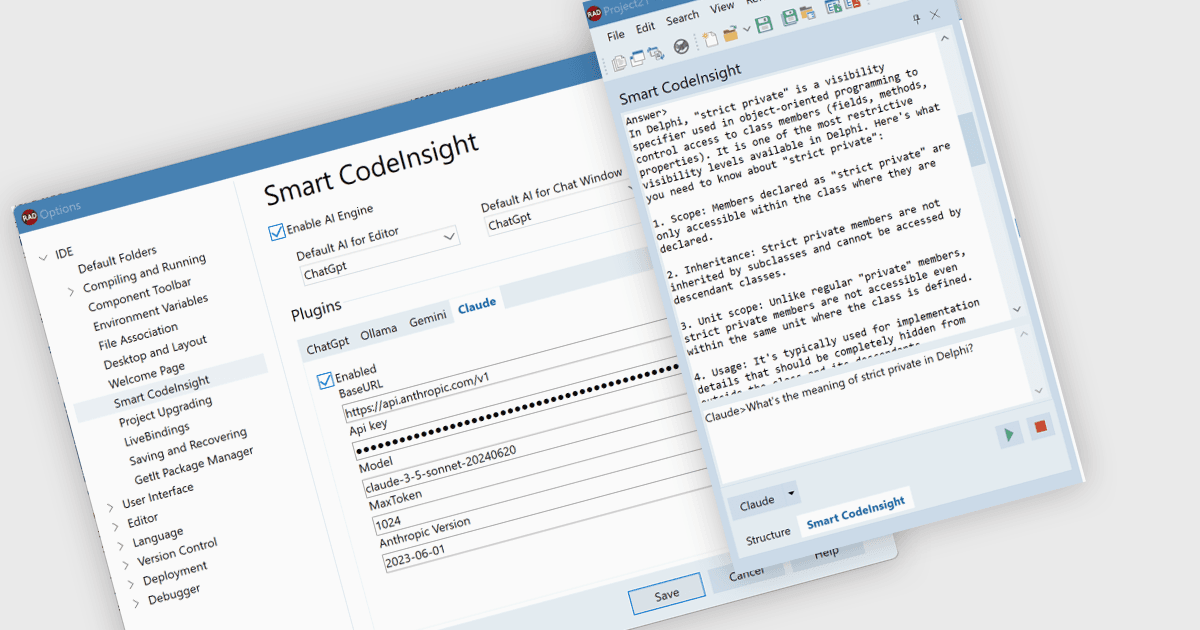
Task: Switch to the Structure tab
Action: pos(768,535)
